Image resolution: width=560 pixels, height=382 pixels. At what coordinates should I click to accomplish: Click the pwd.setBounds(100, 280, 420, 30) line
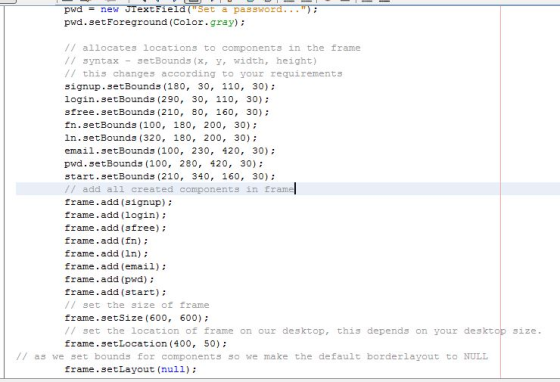[164, 164]
